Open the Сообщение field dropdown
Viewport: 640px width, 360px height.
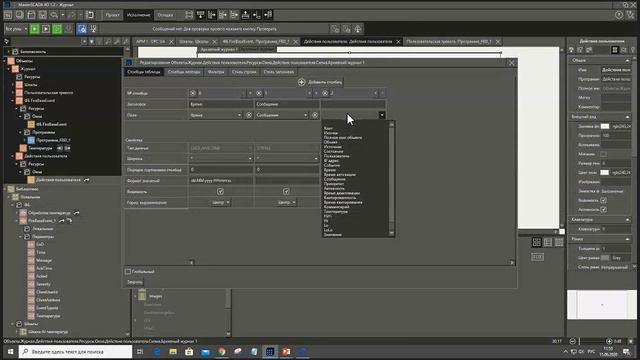tap(305, 115)
